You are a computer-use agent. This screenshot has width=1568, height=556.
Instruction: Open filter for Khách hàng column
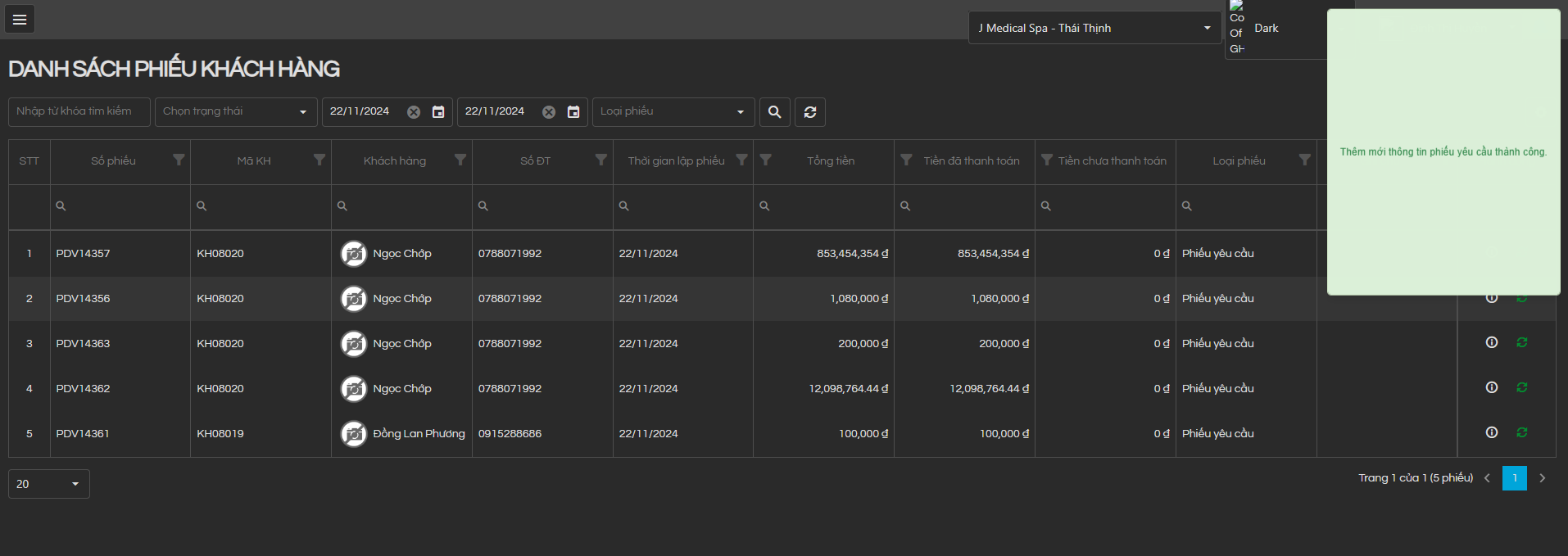[460, 160]
